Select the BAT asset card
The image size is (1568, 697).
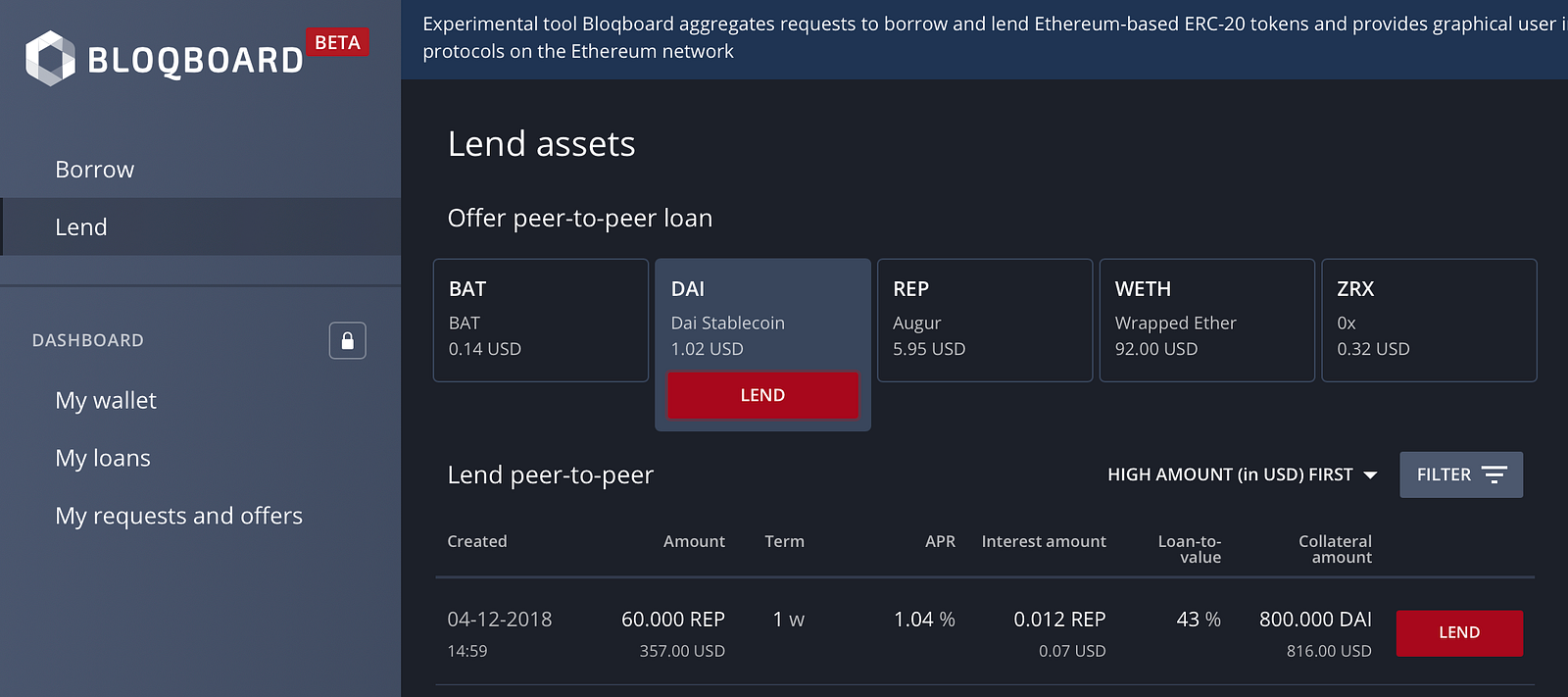click(x=541, y=320)
